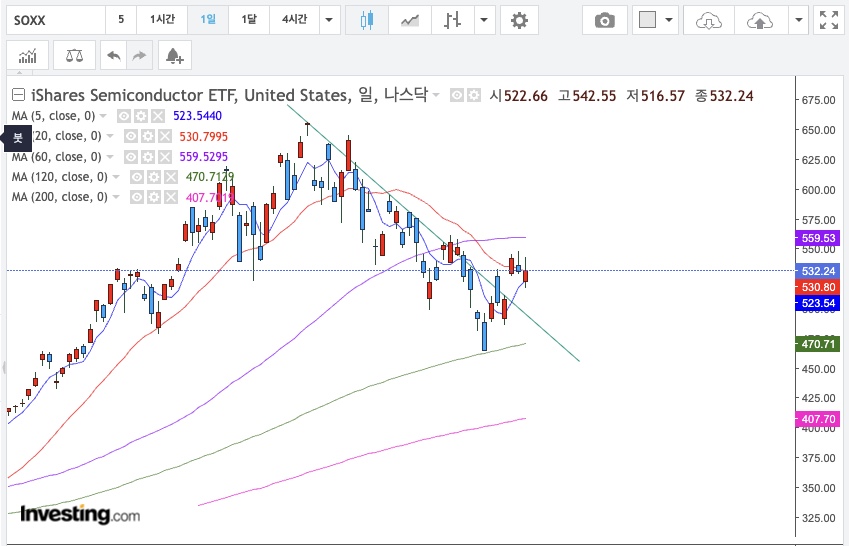Screen dimensions: 852x546
Task: Remove the MA 200 indicator
Action: [171, 197]
